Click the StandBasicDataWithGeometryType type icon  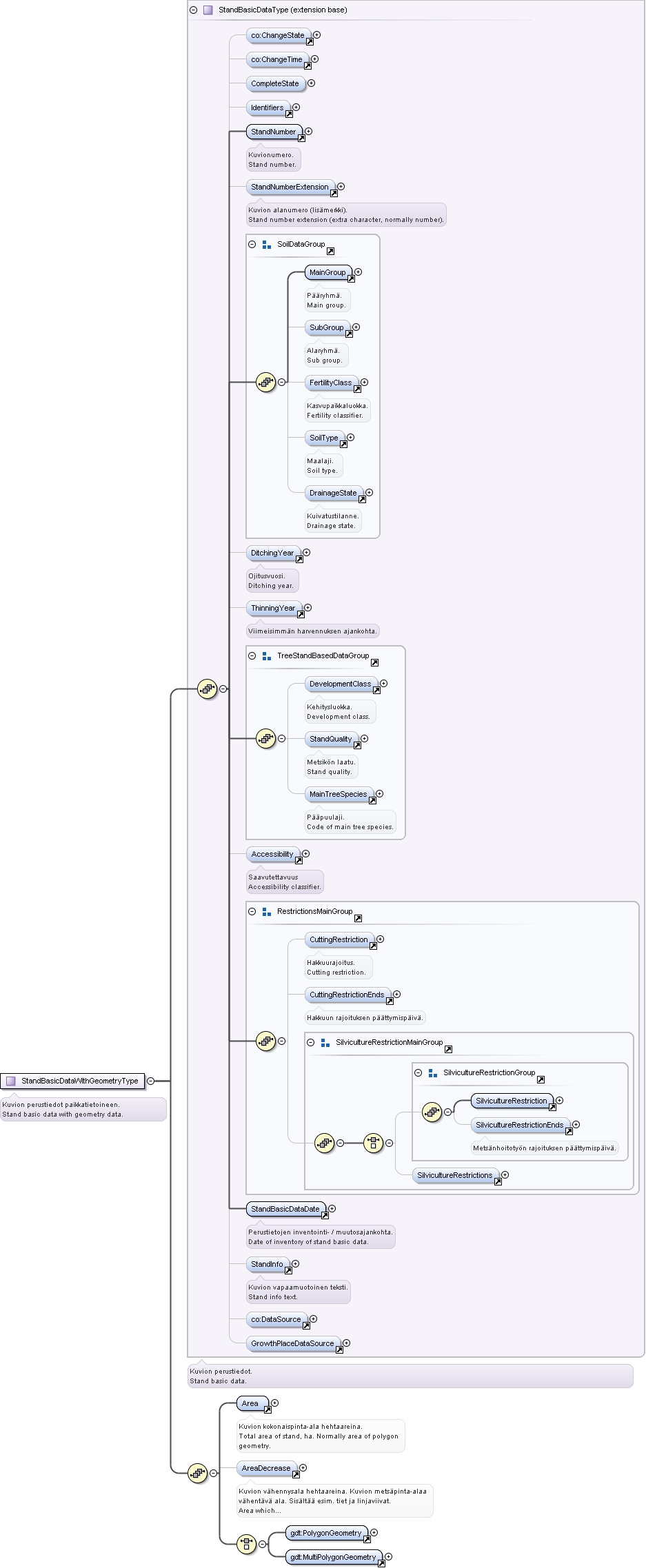coord(11,1081)
